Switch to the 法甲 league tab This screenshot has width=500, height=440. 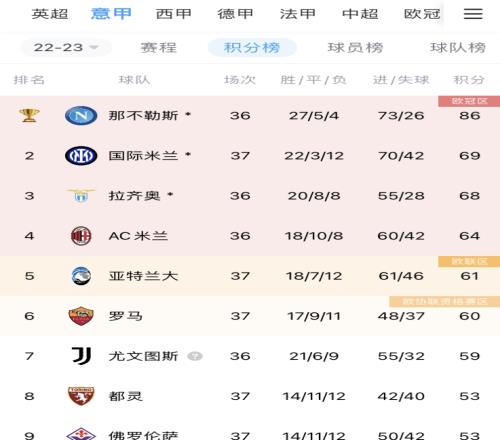298,14
